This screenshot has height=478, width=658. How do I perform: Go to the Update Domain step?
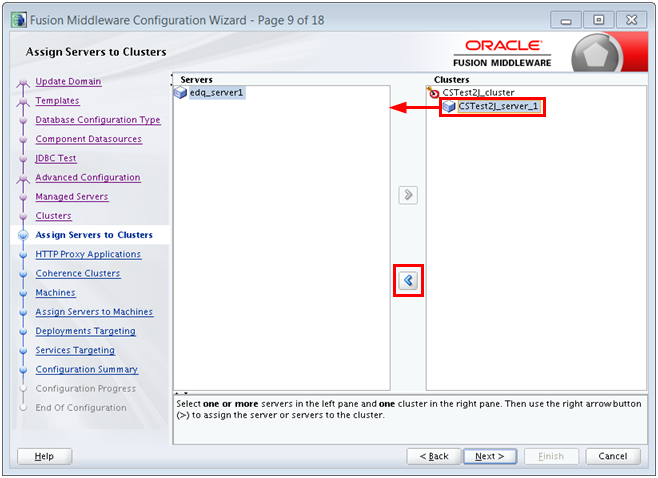coord(68,81)
